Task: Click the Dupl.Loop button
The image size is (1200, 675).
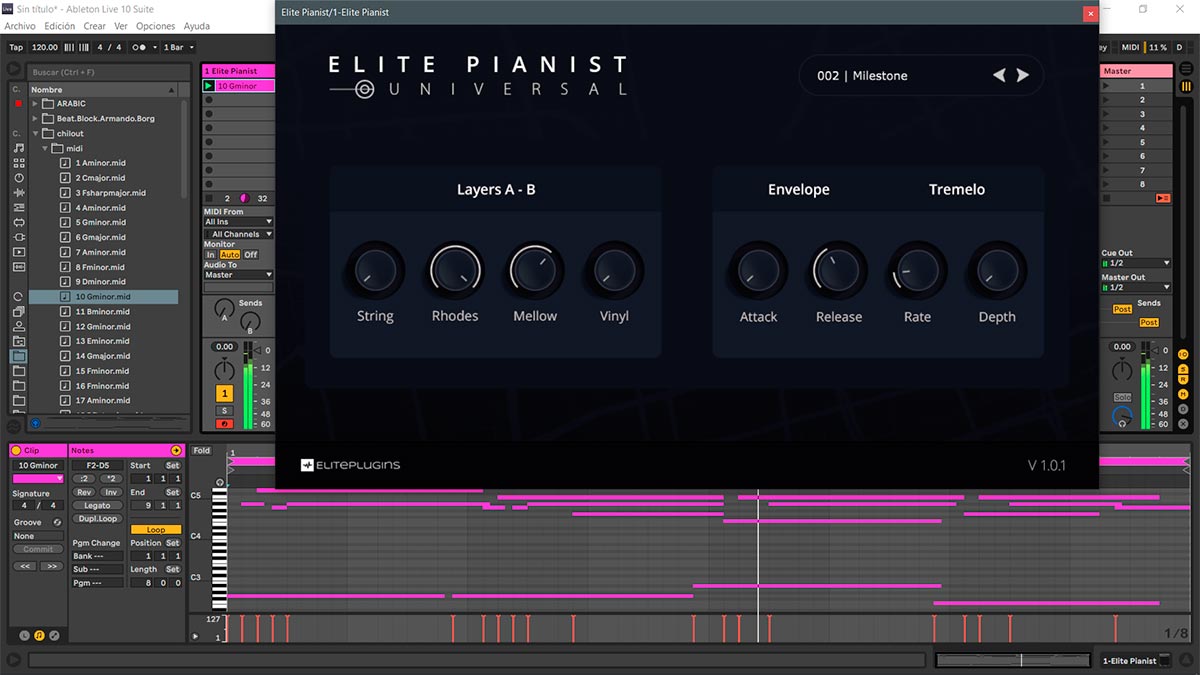Action: click(x=97, y=519)
